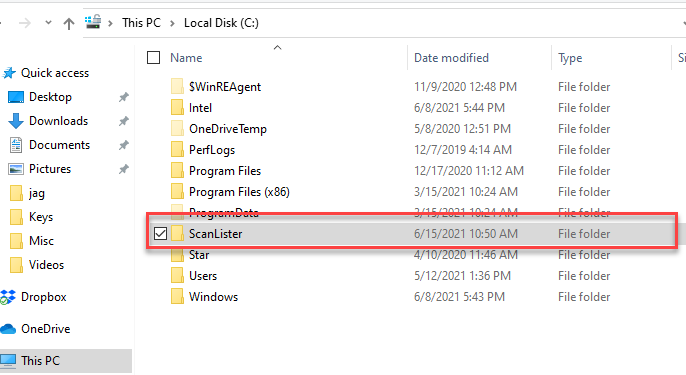
Task: Select Desktop icon in sidebar
Action: (x=16, y=97)
